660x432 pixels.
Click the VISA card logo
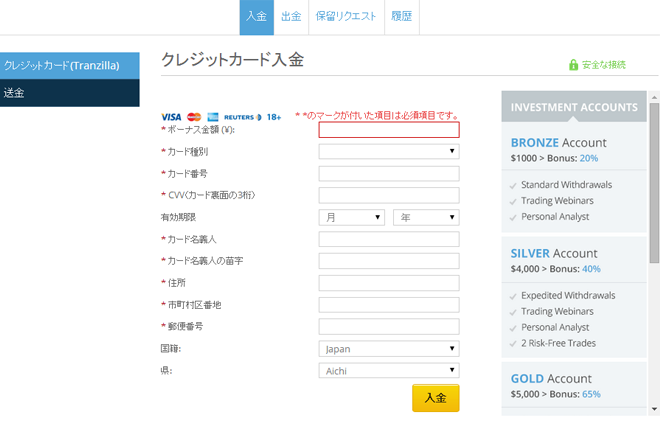click(x=171, y=117)
